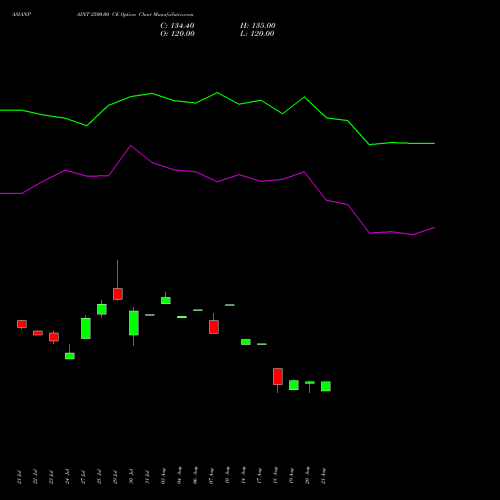Click the low value L: 120.00
Image resolution: width=500 pixels, height=500 pixels.
click(x=257, y=34)
